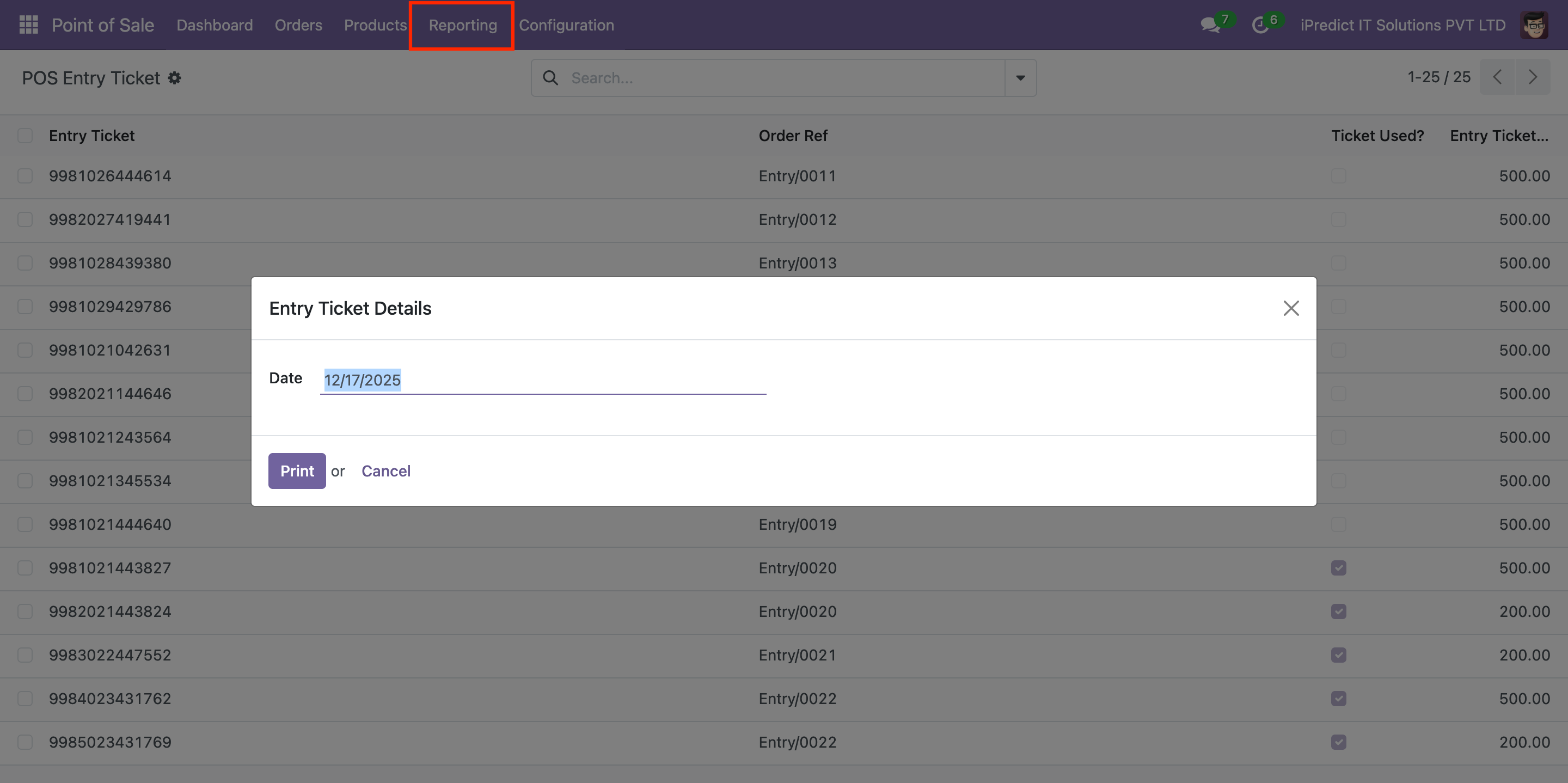Image resolution: width=1568 pixels, height=783 pixels.
Task: Close the Entry Ticket Details dialog
Action: [1290, 308]
